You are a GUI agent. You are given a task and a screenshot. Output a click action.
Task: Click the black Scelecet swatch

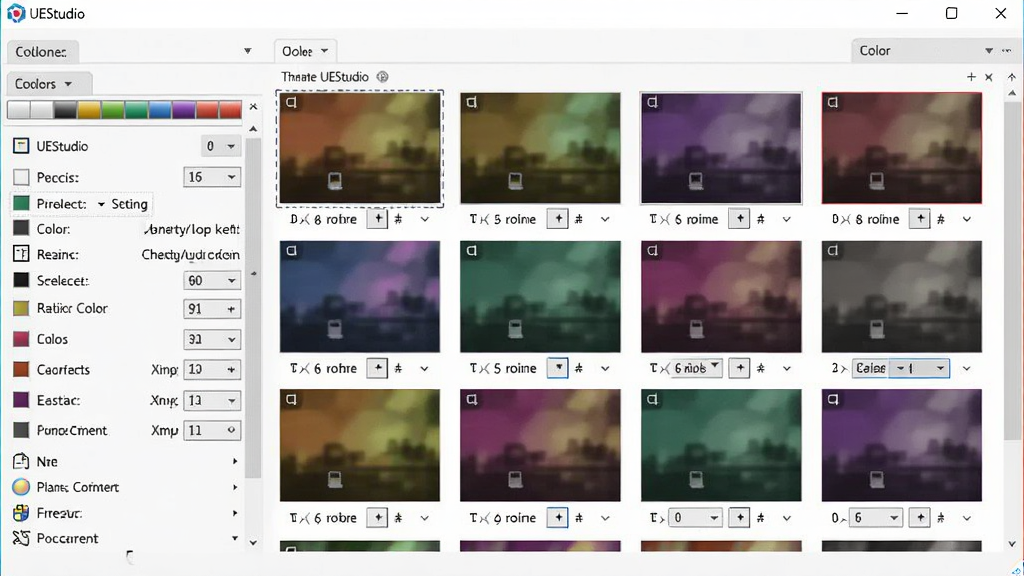coord(21,280)
